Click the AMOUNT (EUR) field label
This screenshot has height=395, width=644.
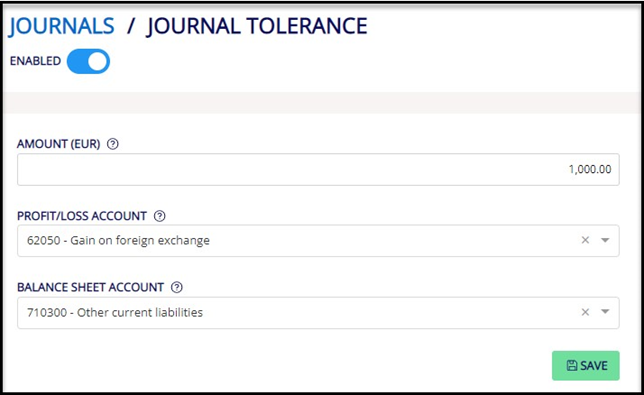pos(59,144)
